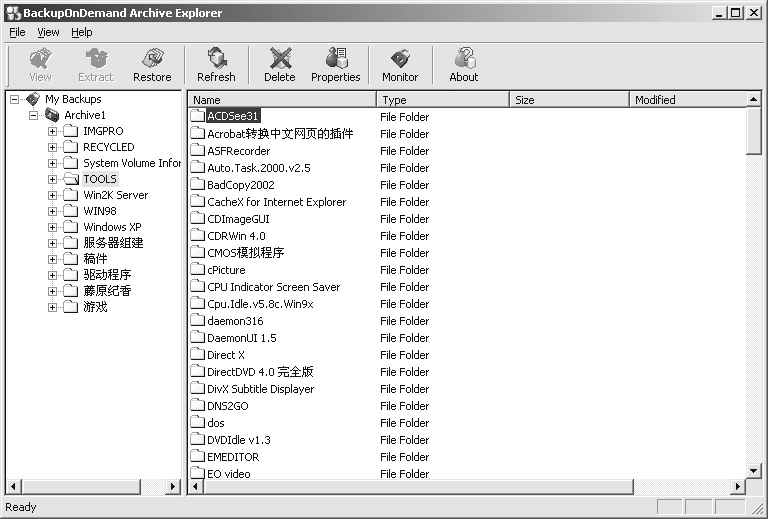
Task: Select the Archive1 icon in tree
Action: tap(52, 115)
